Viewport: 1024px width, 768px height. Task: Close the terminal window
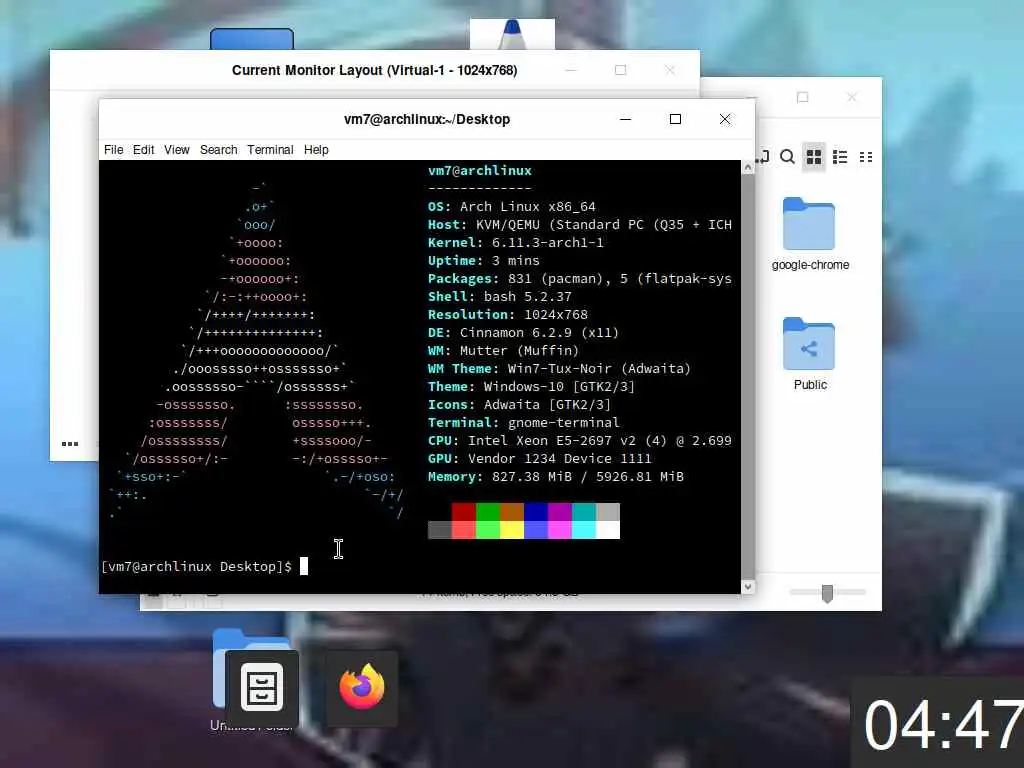point(725,119)
